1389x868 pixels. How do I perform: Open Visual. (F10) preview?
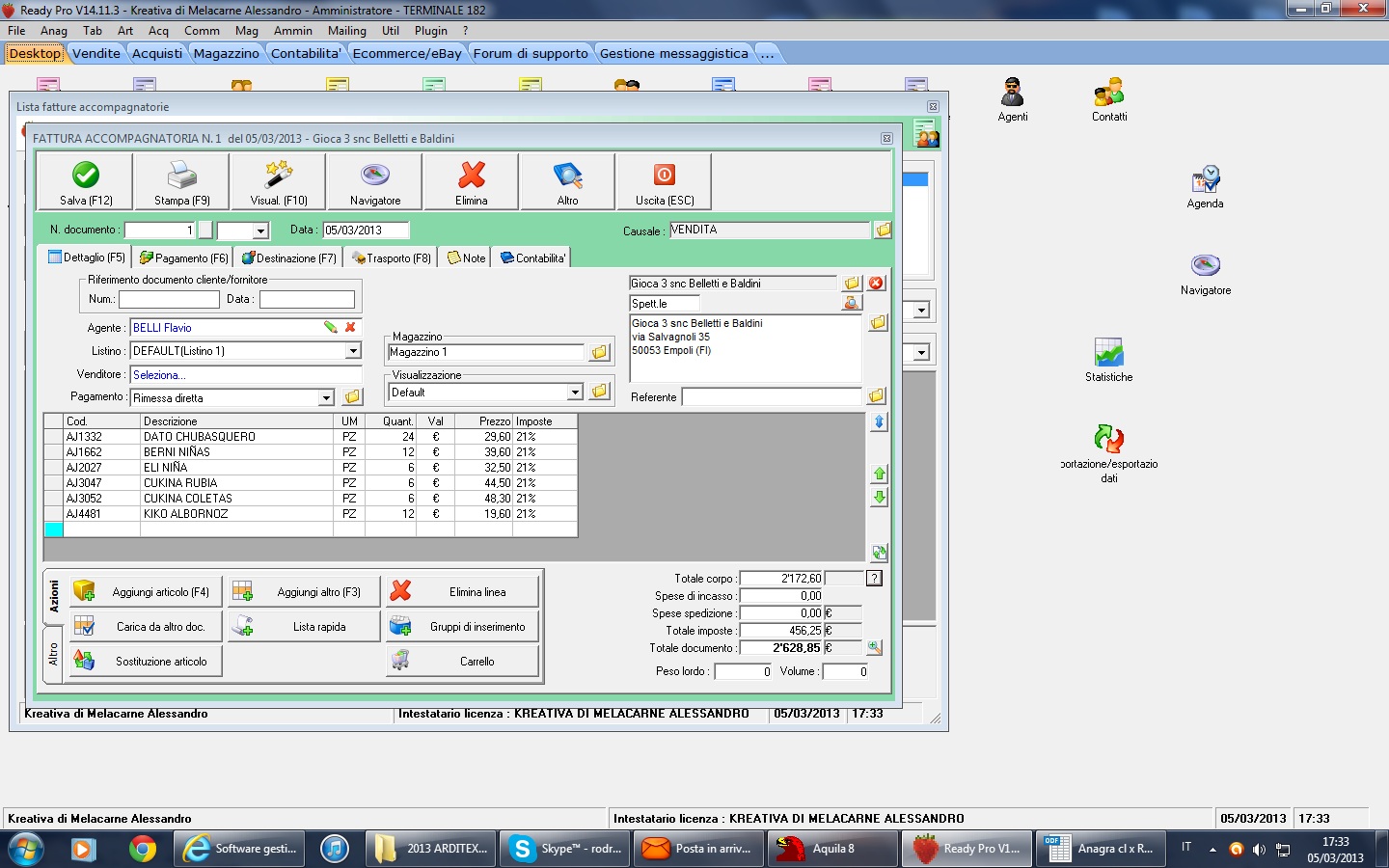[x=279, y=181]
